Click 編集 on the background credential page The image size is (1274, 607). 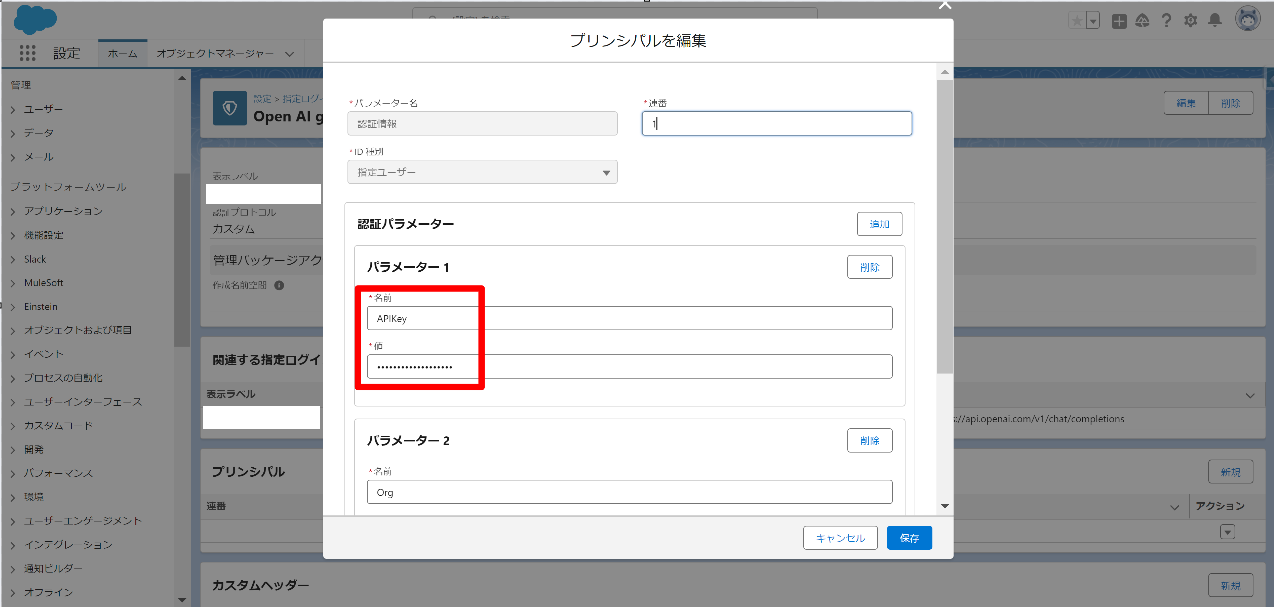(1186, 103)
